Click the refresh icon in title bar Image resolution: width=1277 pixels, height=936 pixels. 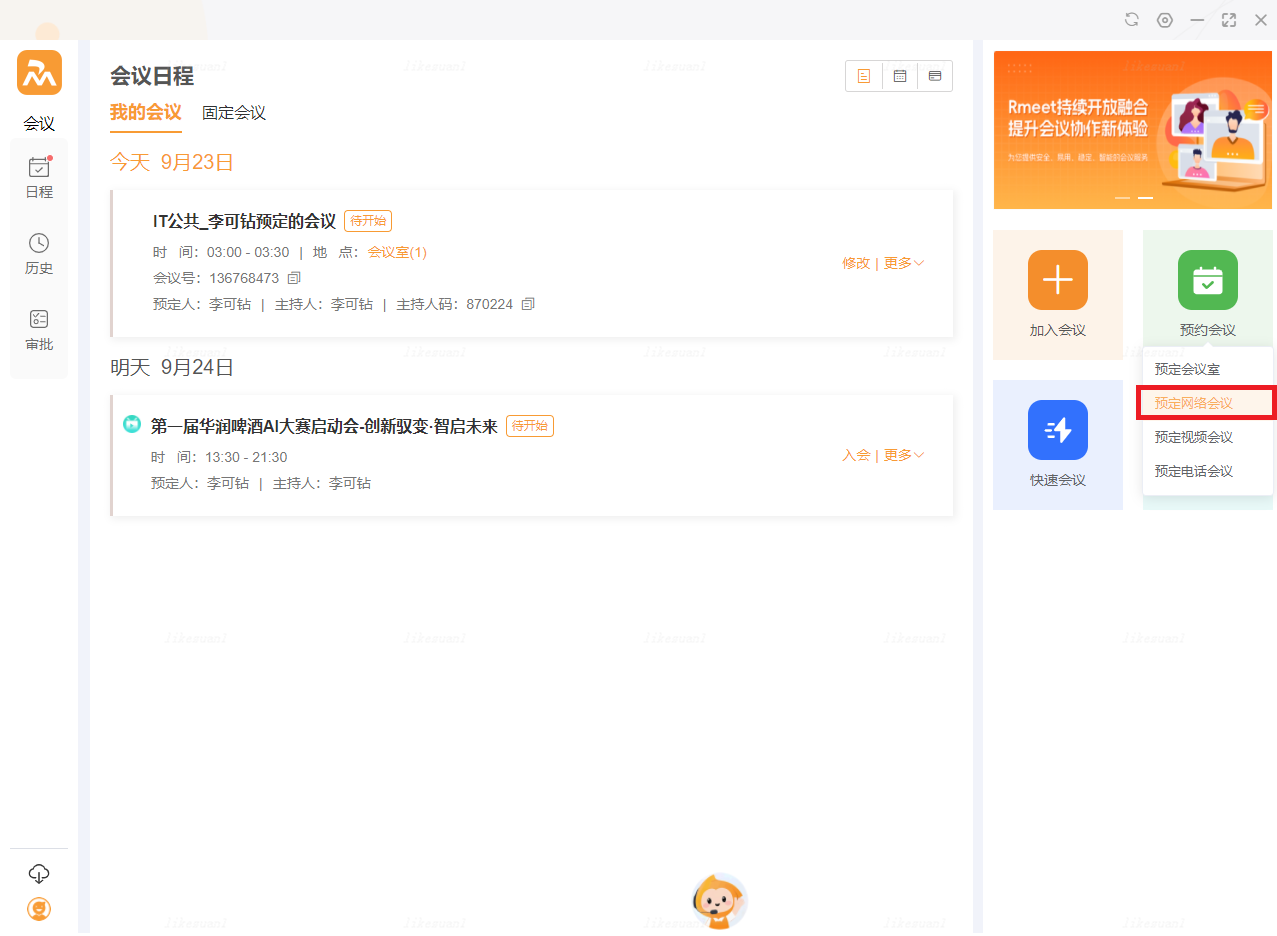pos(1132,20)
